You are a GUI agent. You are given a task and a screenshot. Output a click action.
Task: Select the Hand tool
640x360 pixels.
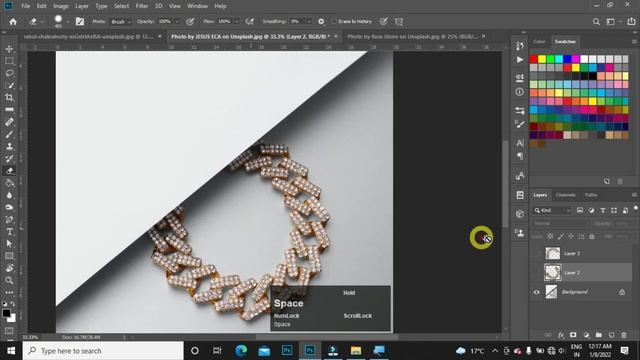point(9,268)
